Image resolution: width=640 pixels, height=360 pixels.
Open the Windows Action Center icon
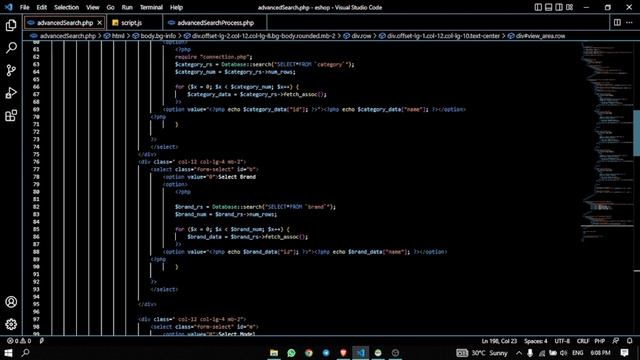[x=624, y=353]
